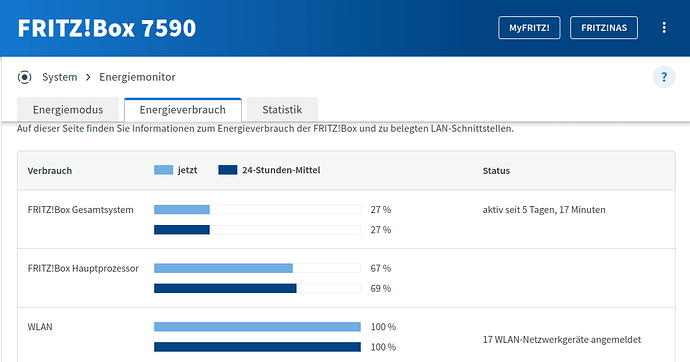Click the page description text about Energieverbrauch
Screen dimensions: 690x362
(x=265, y=128)
